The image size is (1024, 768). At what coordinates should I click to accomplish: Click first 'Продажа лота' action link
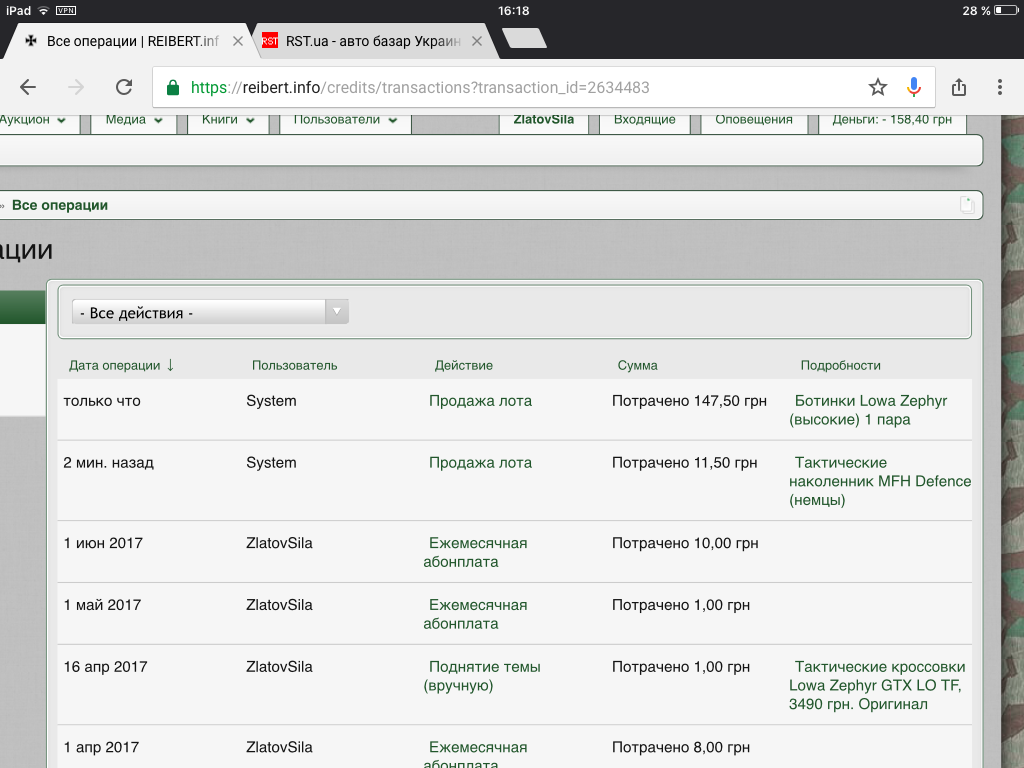[x=480, y=401]
